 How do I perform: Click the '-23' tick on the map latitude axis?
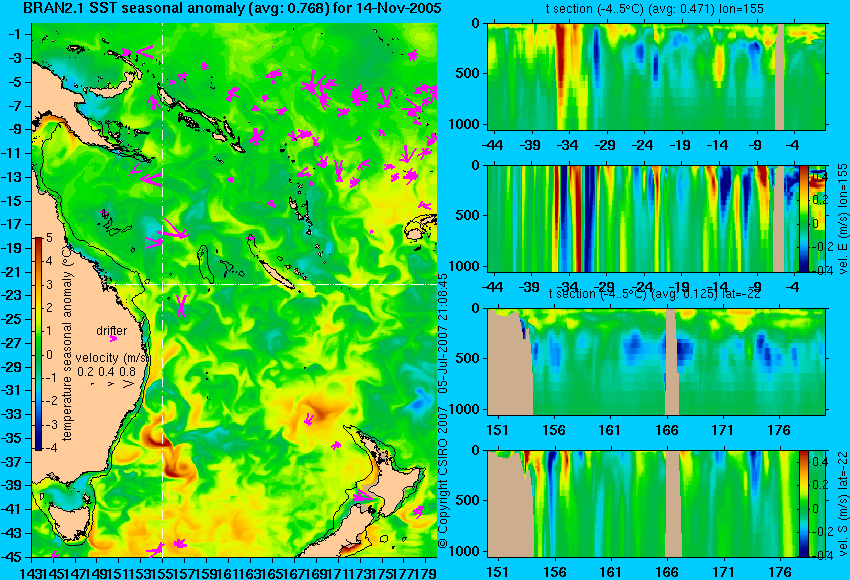(x=11, y=295)
